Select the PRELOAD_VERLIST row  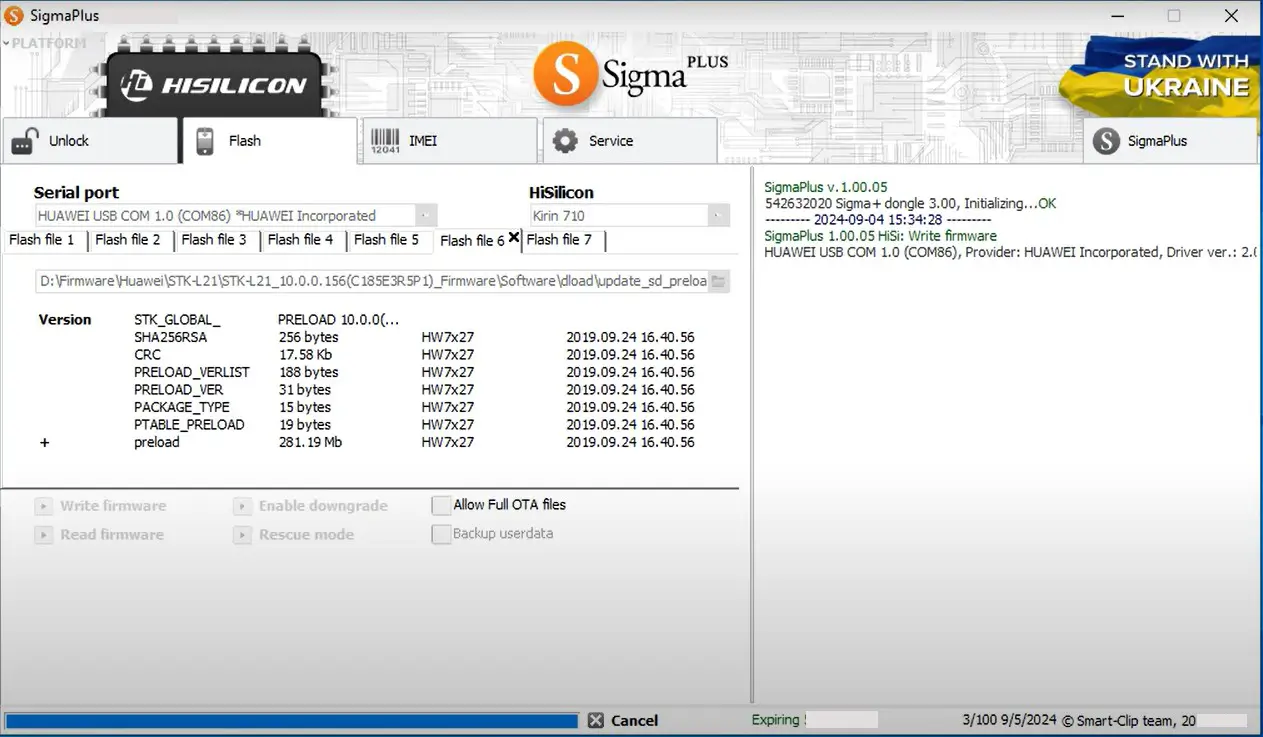[x=415, y=372]
